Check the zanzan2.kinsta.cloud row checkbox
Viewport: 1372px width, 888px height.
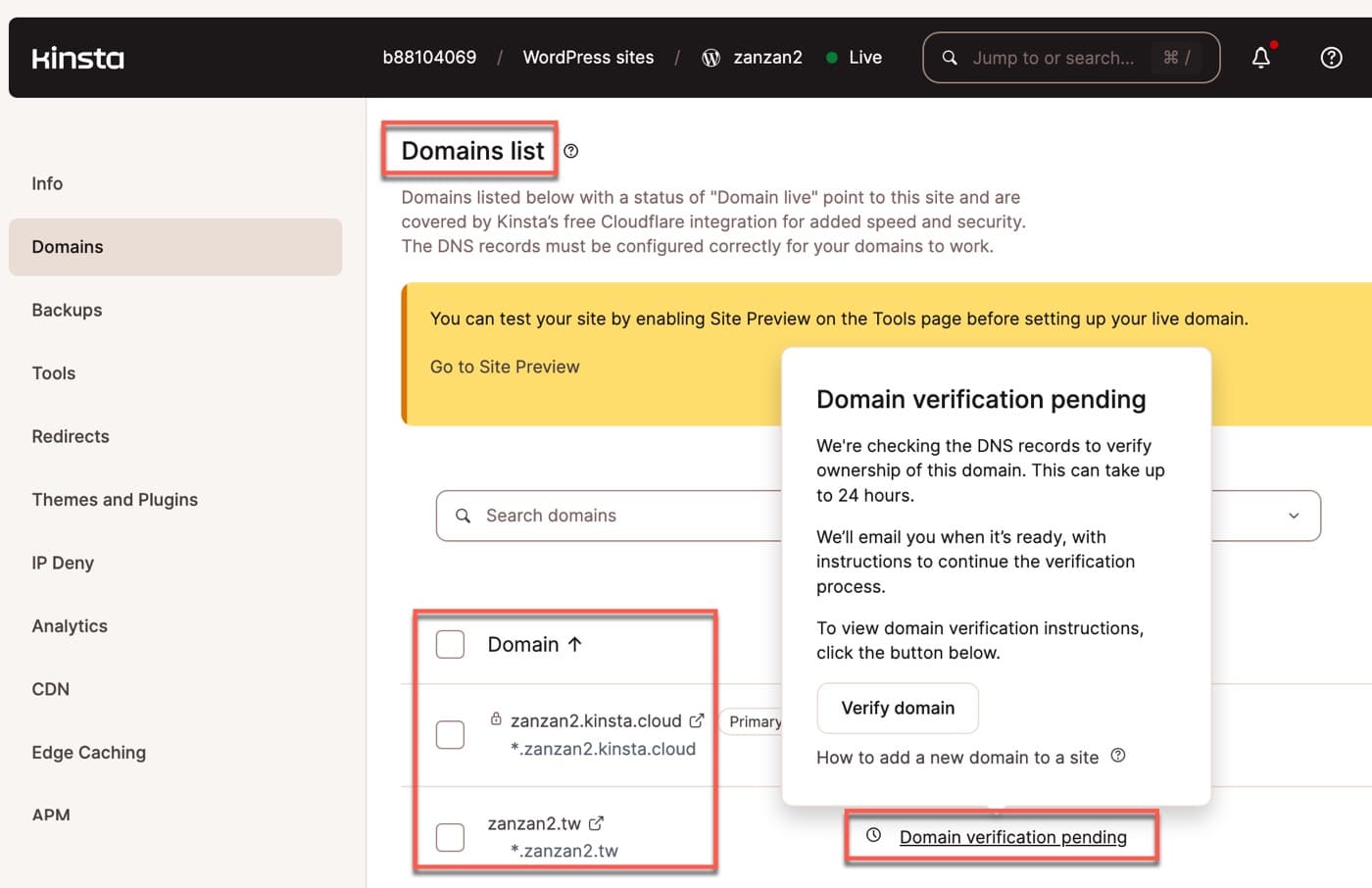[x=450, y=734]
